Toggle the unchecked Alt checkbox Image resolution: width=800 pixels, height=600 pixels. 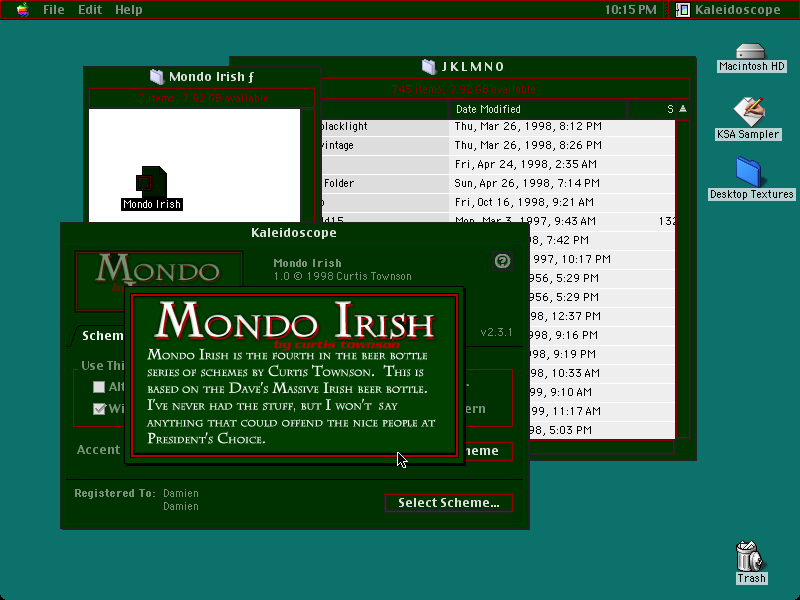tap(99, 387)
